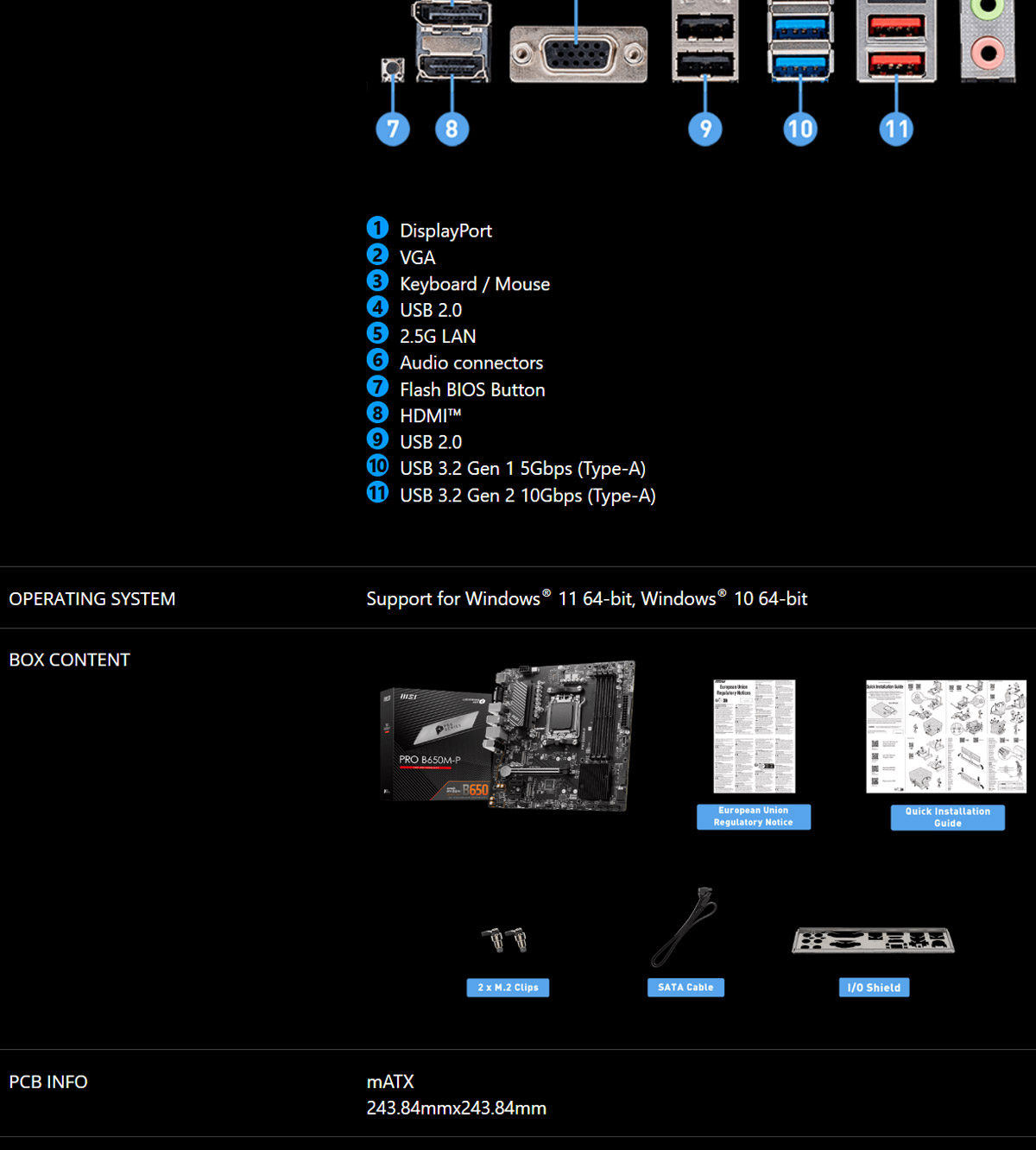Click the 'OPERATING SYSTEM' section heading
Screen dimensions: 1036x1150
coord(92,599)
